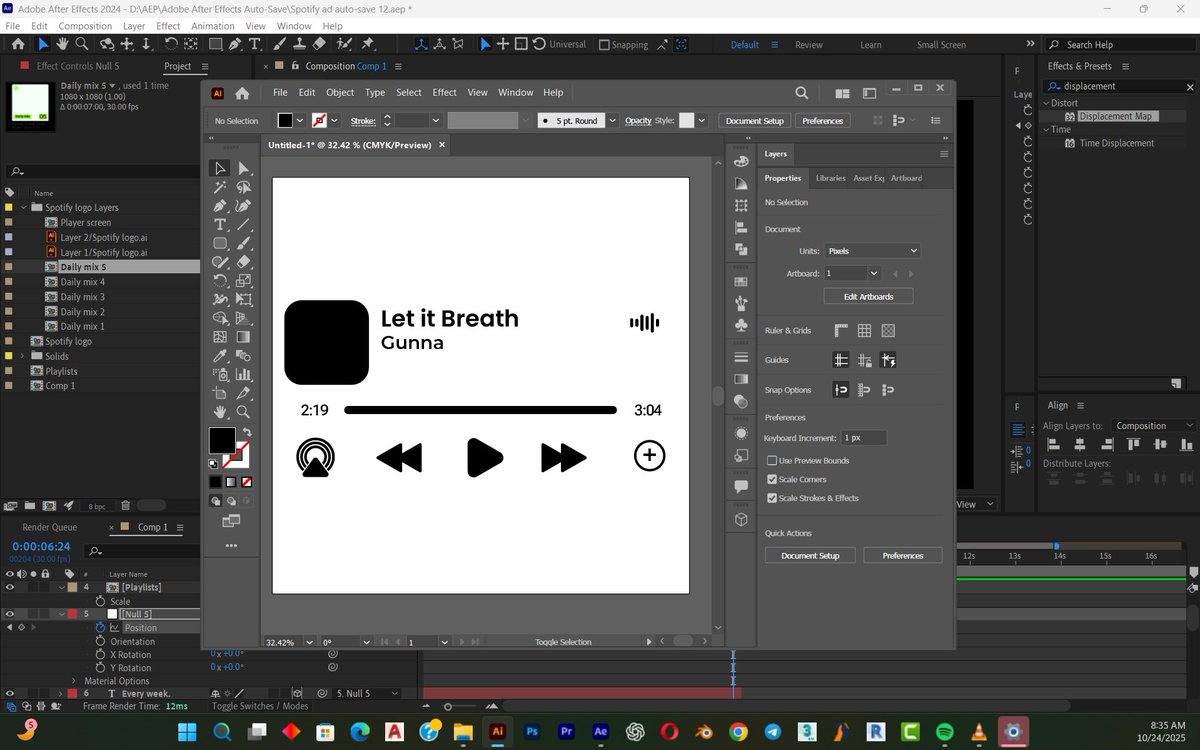
Task: Click the black fill swatch in Illustrator's toolbar
Action: [222, 440]
